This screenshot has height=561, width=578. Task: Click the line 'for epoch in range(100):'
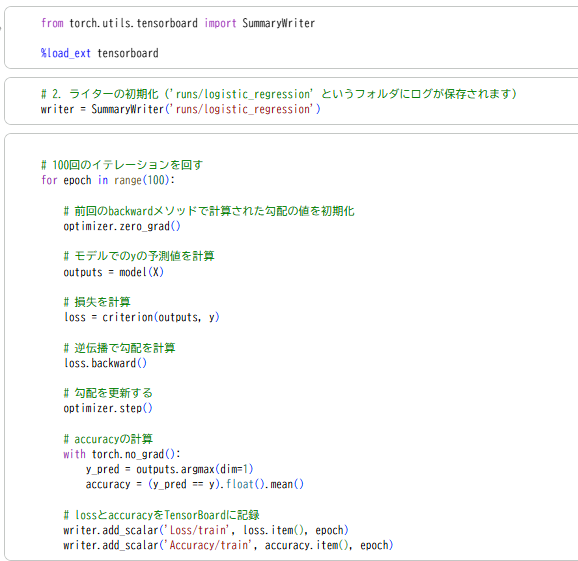coord(108,180)
